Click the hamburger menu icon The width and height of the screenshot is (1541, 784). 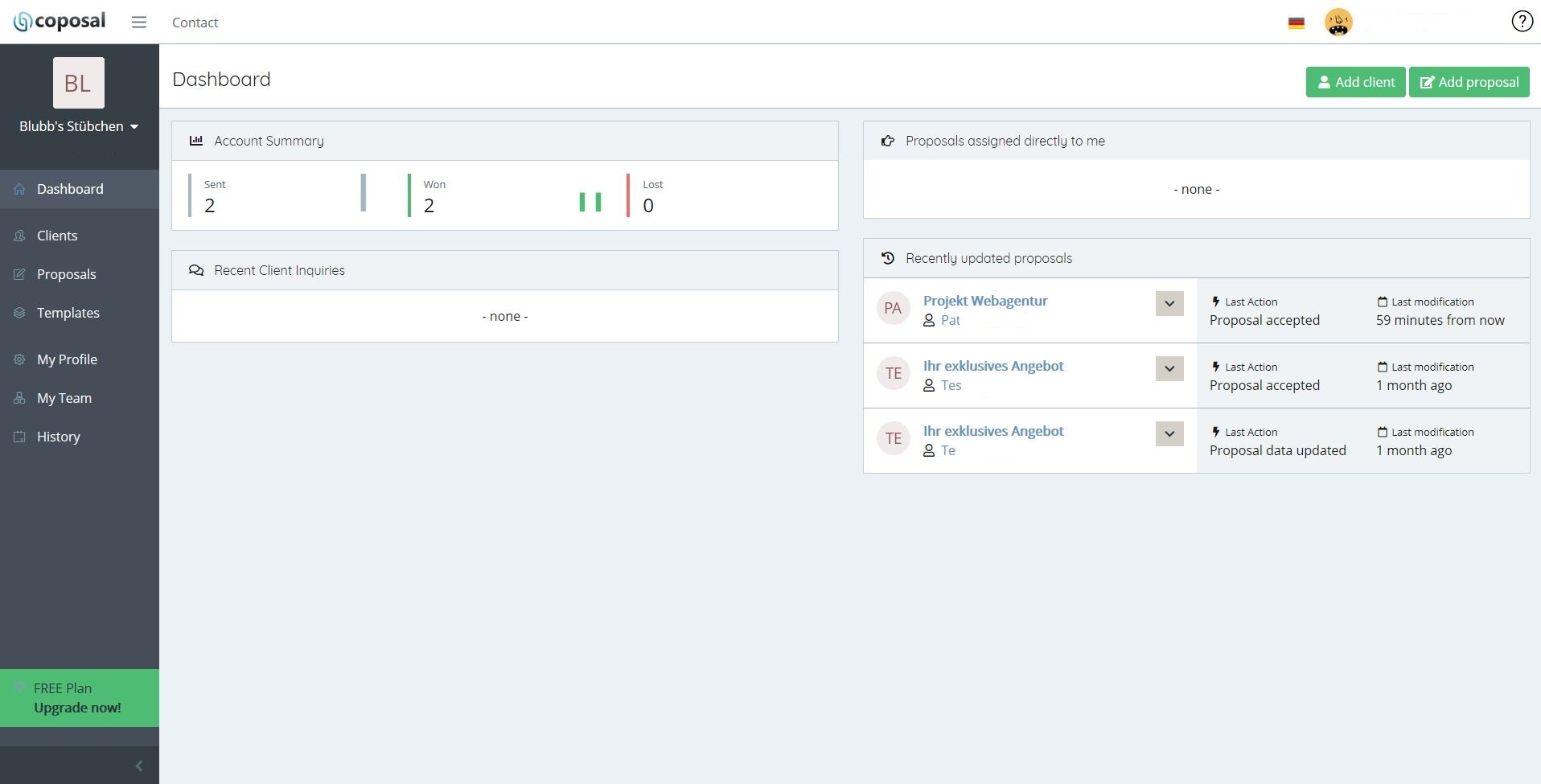pyautogui.click(x=139, y=23)
